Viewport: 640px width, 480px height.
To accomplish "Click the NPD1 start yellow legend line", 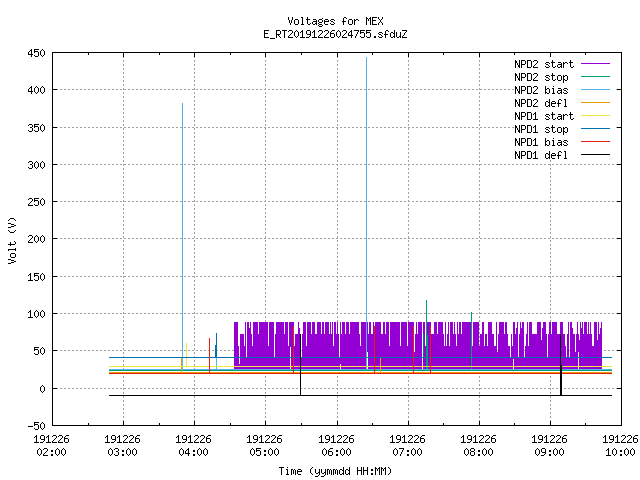I will click(x=595, y=116).
